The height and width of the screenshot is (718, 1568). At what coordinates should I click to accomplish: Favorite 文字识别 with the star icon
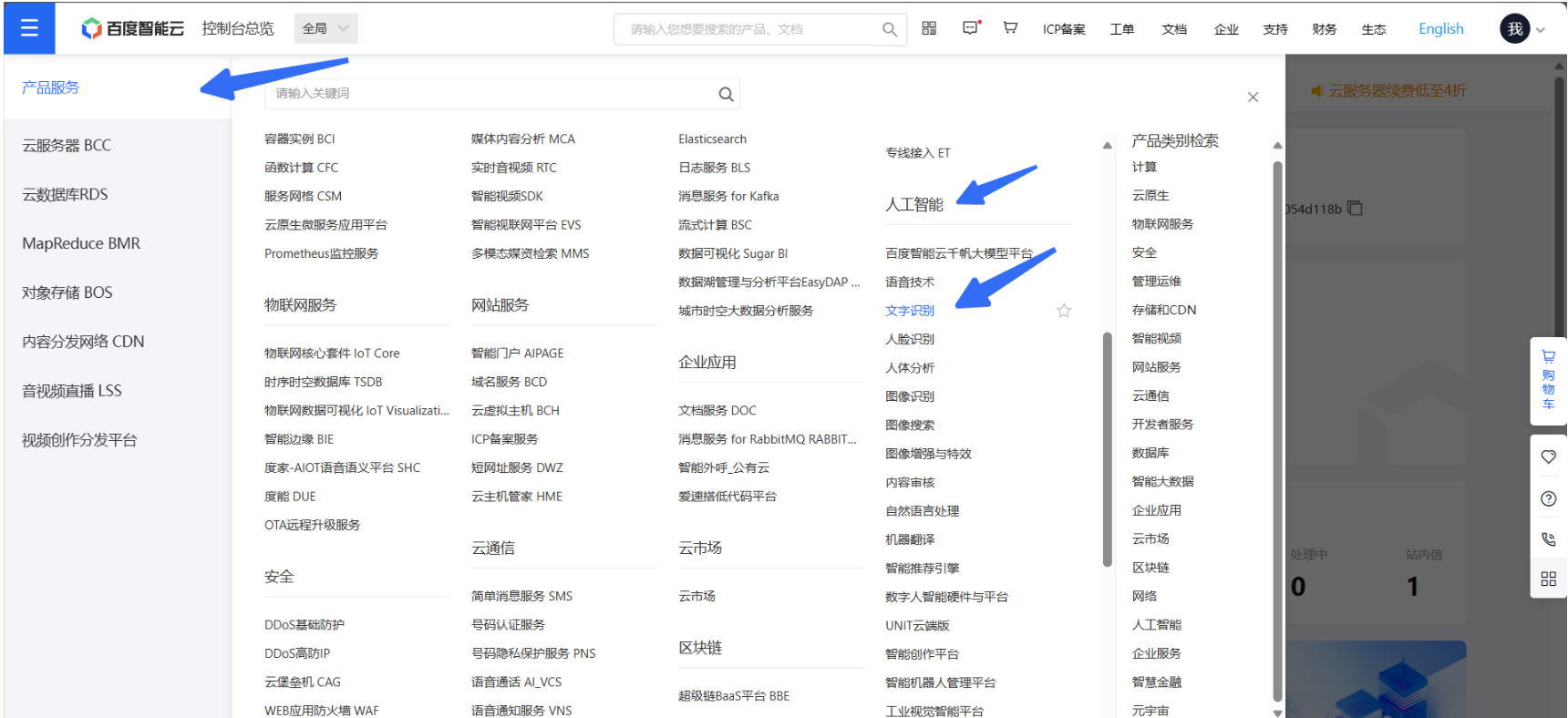click(1064, 311)
